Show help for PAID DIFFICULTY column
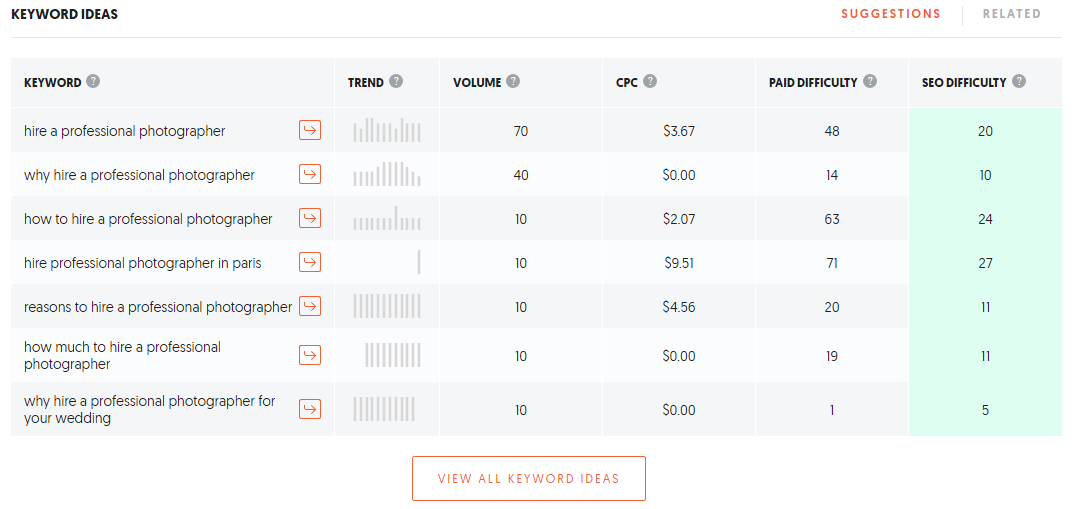Screen dimensions: 1077x509 point(870,82)
